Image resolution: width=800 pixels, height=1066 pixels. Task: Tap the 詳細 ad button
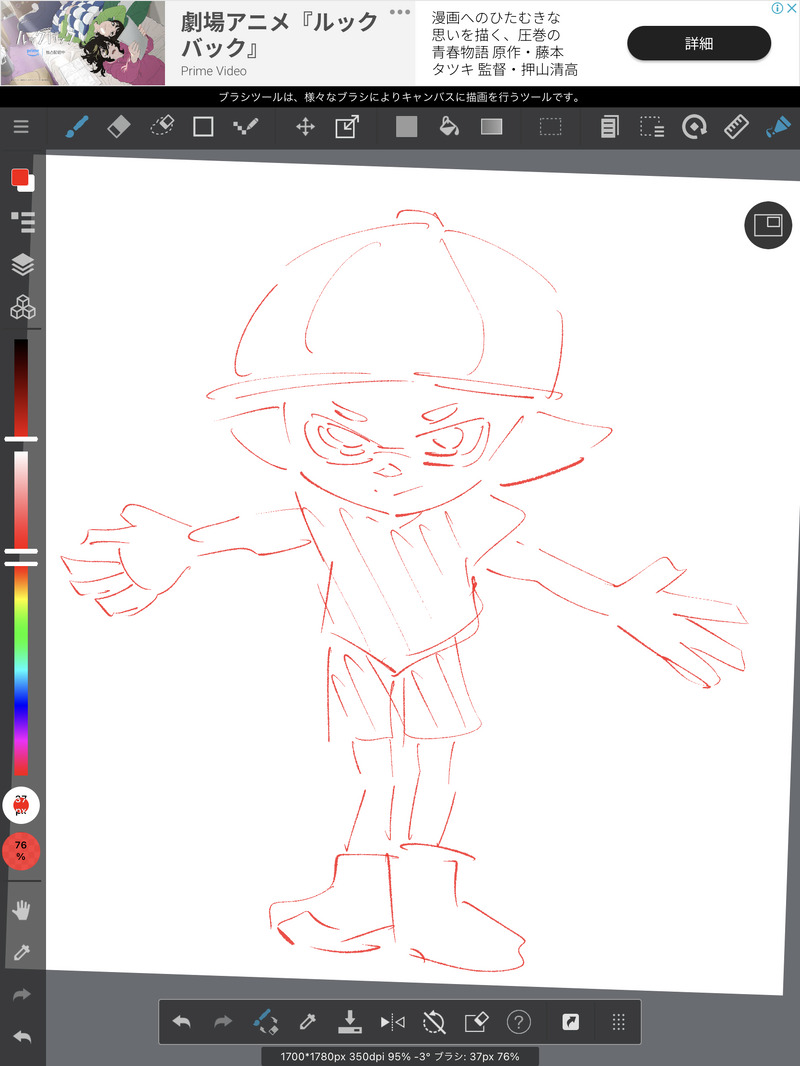pos(699,44)
